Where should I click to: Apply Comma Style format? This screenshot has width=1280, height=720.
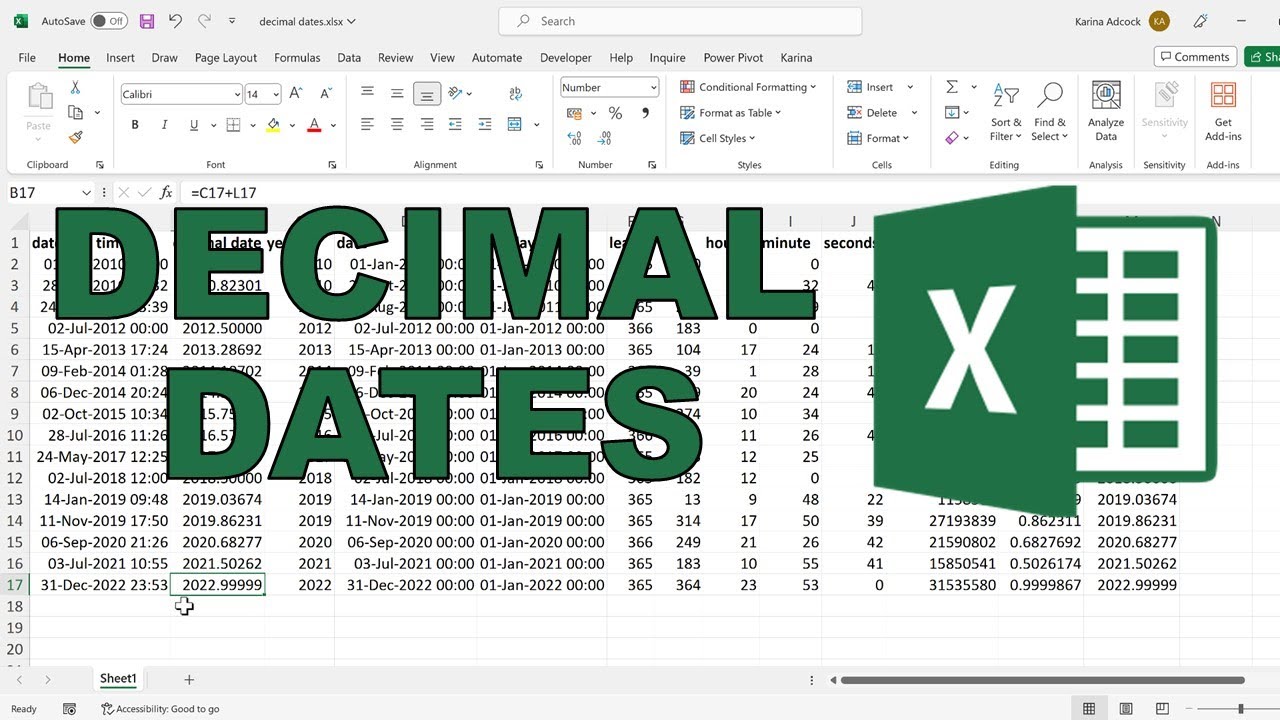tap(643, 113)
